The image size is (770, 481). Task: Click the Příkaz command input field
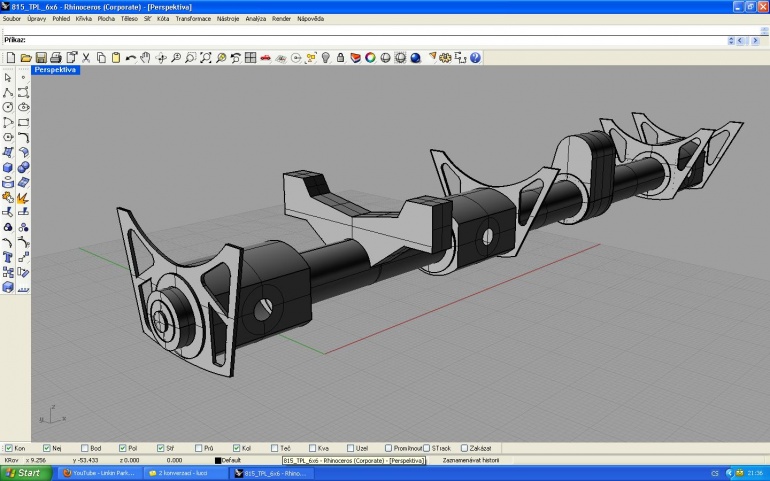click(363, 40)
